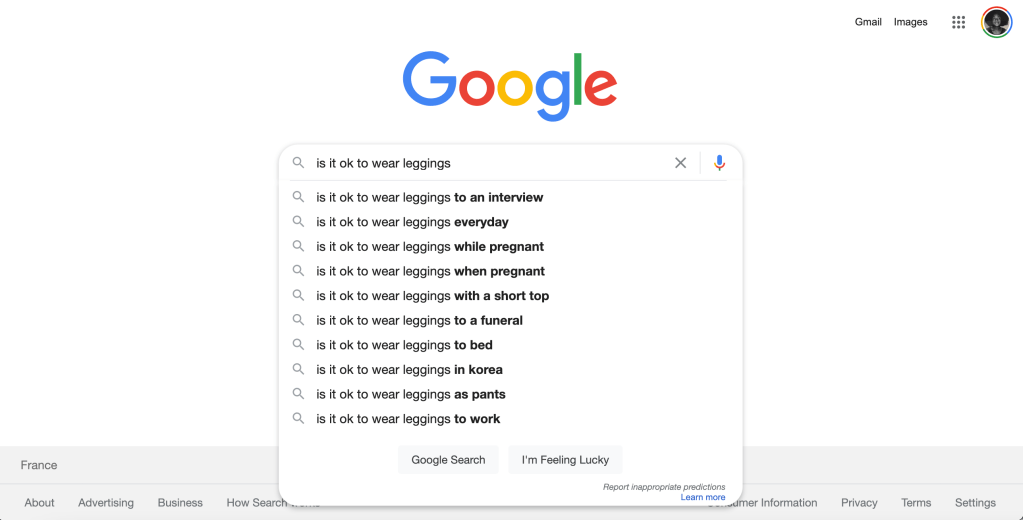Screen dimensions: 1023x520
Task: Choose suggestion "leggings while pregnant"
Action: click(430, 247)
